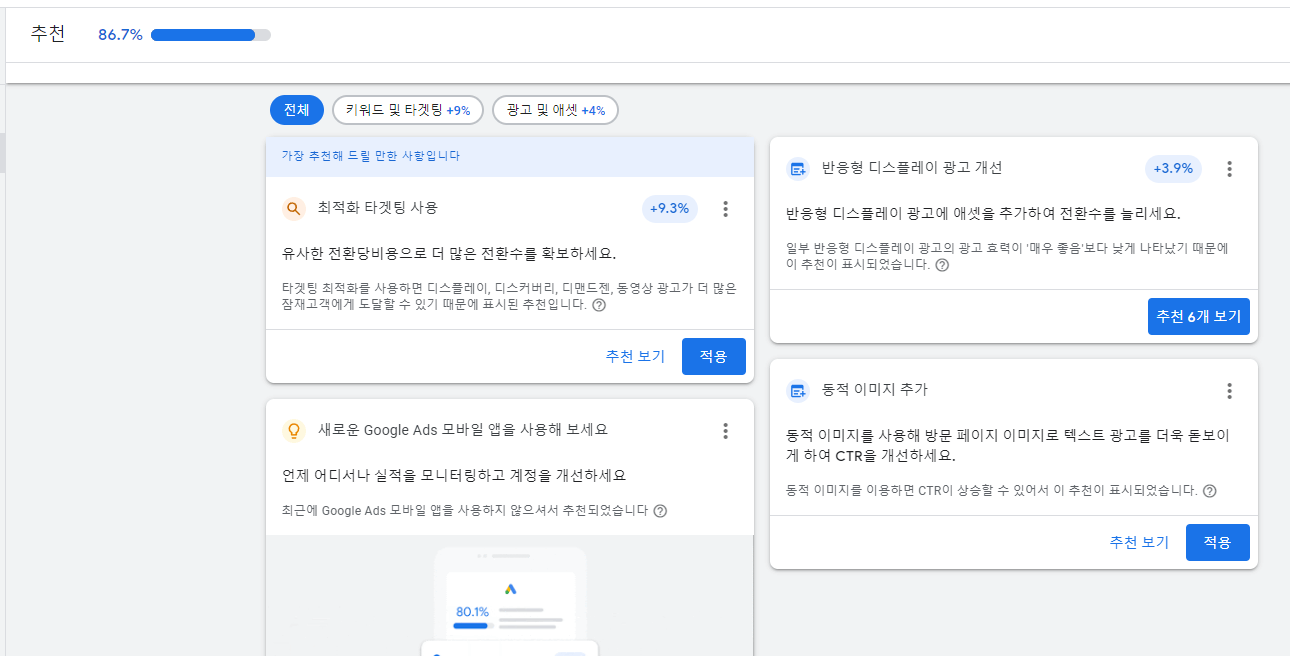This screenshot has width=1290, height=656.
Task: Click 적용 button on 최적화 타겟팅 사용 card
Action: [x=714, y=356]
